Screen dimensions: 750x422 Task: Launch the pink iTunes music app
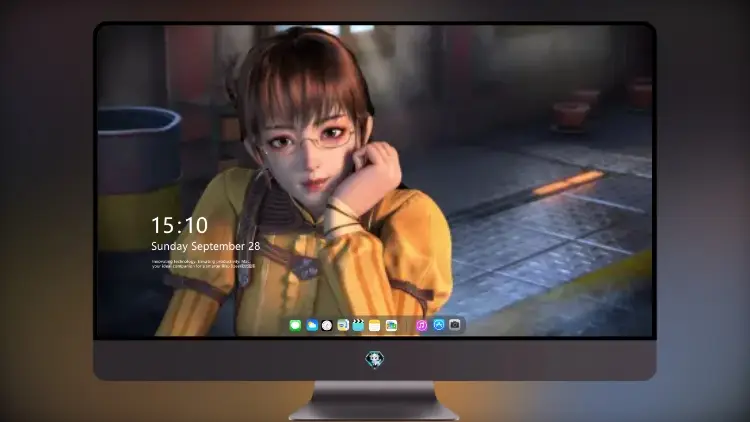pos(421,326)
